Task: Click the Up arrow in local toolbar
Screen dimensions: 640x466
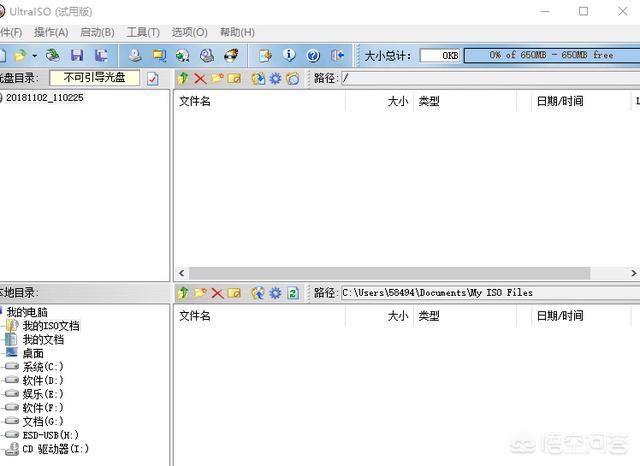Action: [183, 293]
